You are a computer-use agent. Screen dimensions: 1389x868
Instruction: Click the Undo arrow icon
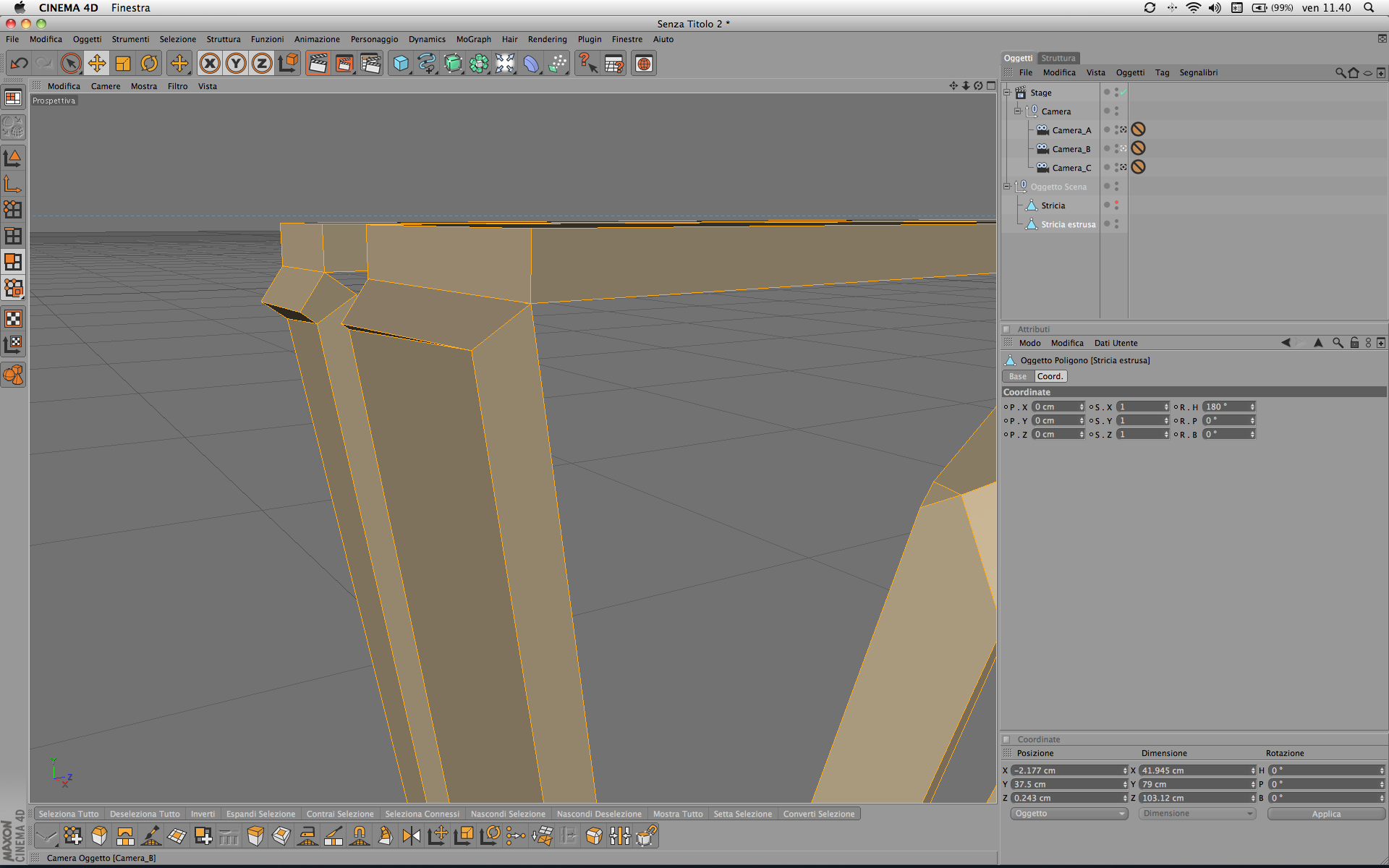pos(20,64)
